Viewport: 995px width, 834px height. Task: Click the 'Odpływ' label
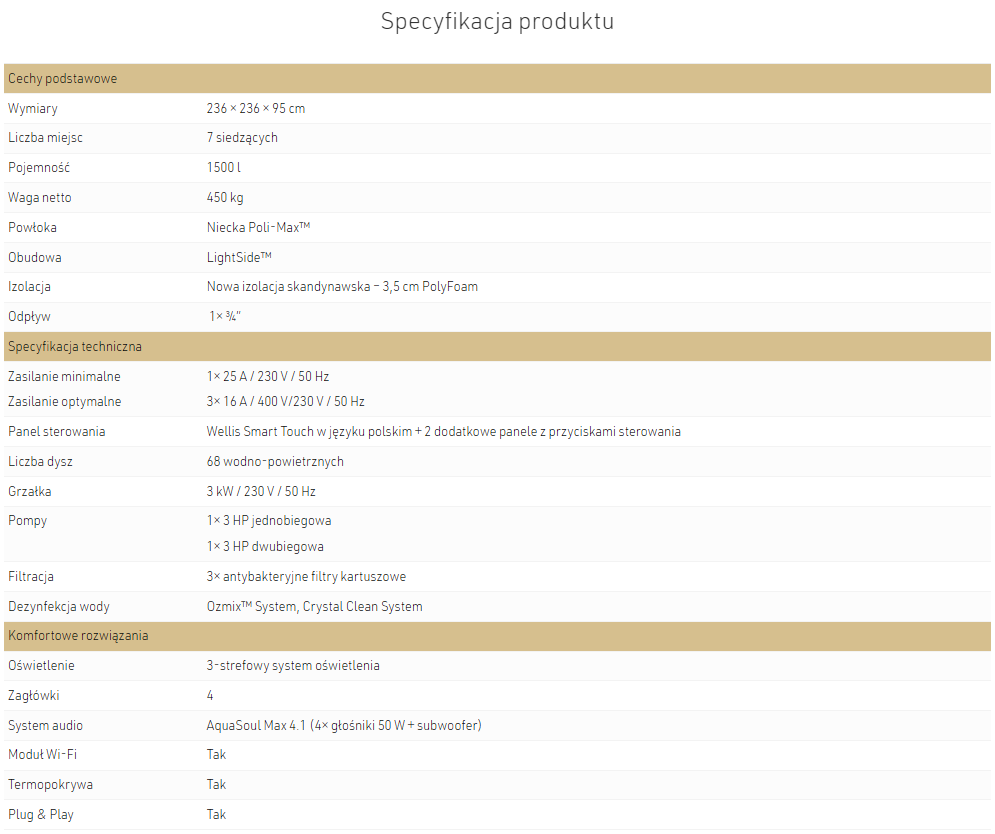(29, 317)
